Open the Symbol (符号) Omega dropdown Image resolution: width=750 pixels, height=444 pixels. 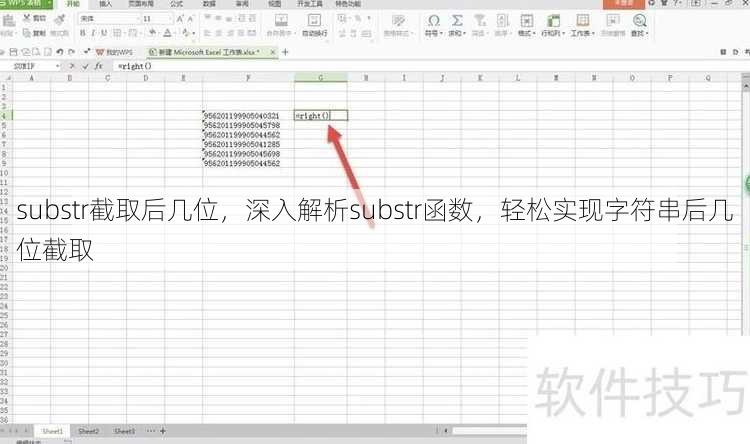tap(434, 25)
